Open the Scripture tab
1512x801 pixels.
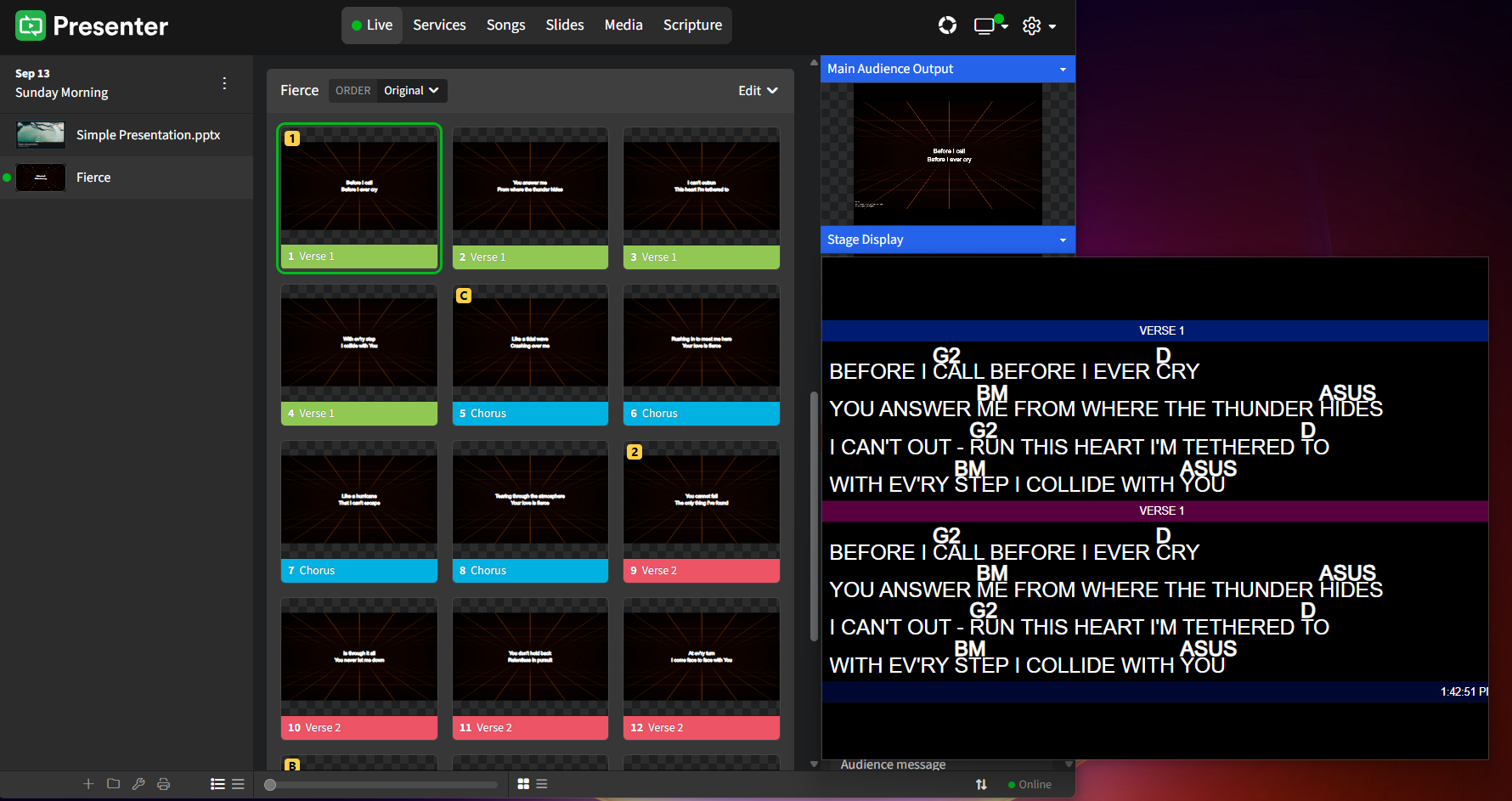click(x=692, y=25)
